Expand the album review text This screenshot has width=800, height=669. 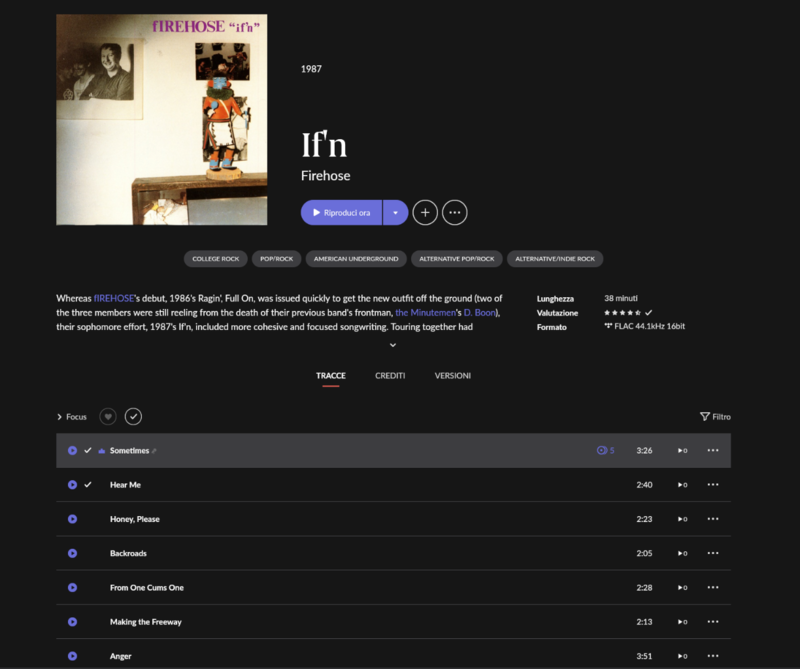(x=393, y=345)
